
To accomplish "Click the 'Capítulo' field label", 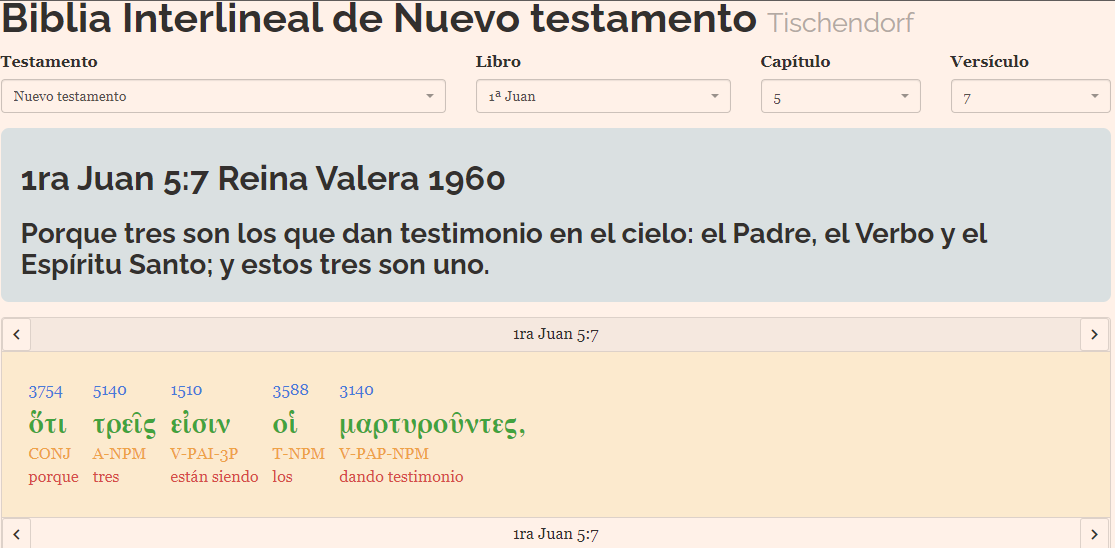I will [x=795, y=62].
